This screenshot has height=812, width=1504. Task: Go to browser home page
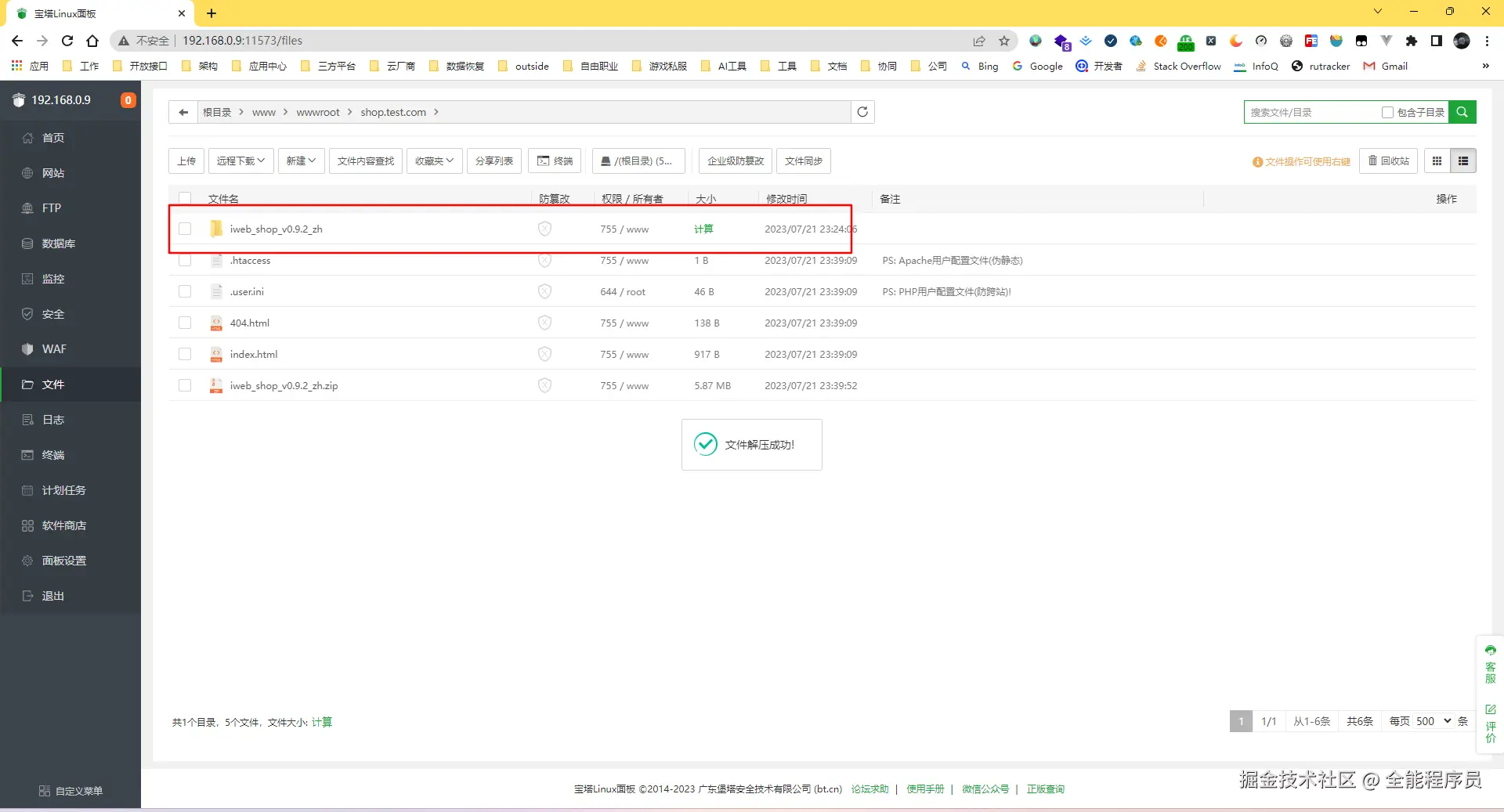pyautogui.click(x=92, y=41)
